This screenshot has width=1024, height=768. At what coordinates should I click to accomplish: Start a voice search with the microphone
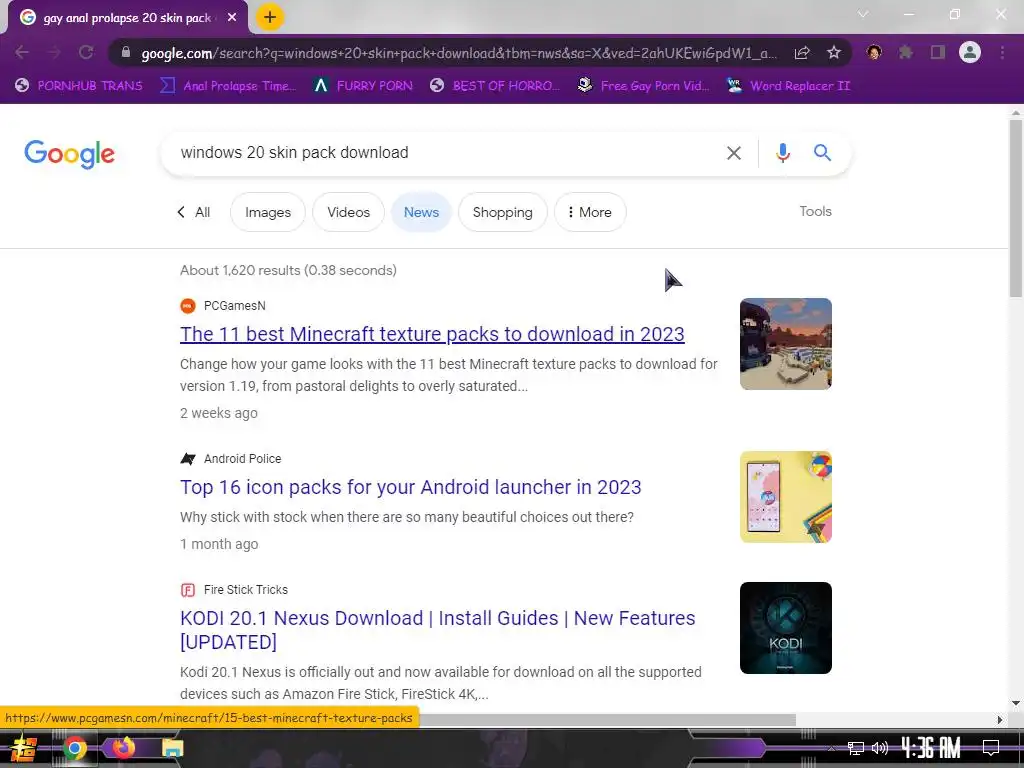782,153
